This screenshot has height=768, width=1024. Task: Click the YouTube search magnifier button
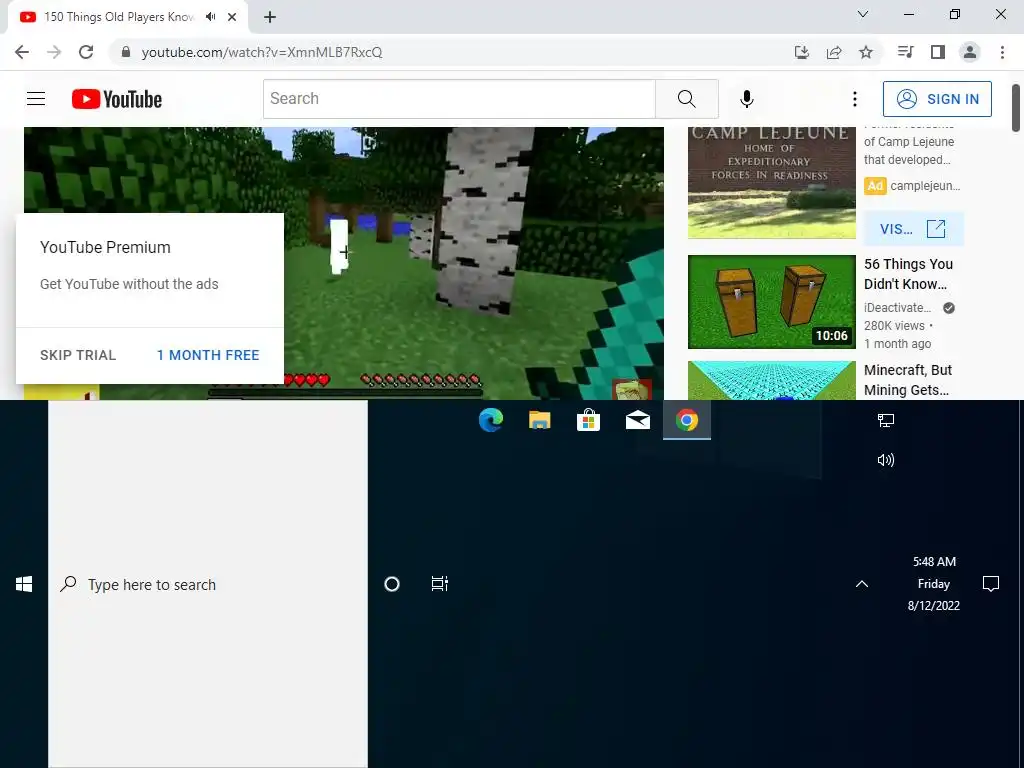686,99
